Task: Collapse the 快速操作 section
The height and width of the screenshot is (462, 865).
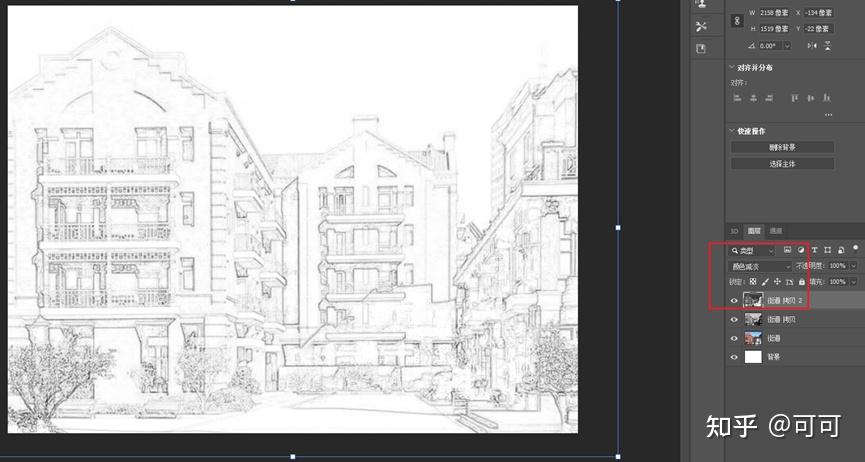Action: tap(732, 131)
